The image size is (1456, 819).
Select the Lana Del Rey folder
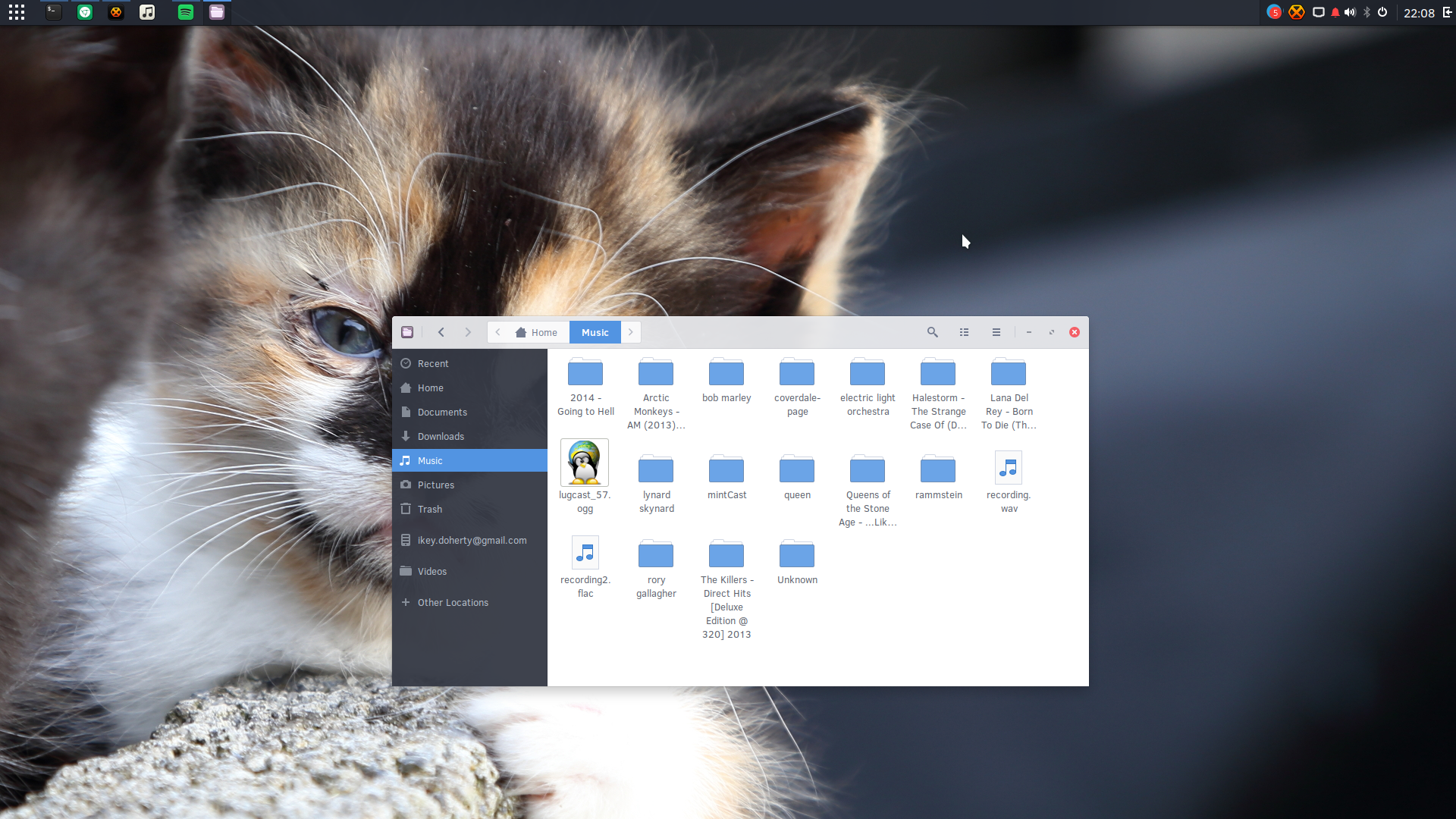pos(1009,373)
